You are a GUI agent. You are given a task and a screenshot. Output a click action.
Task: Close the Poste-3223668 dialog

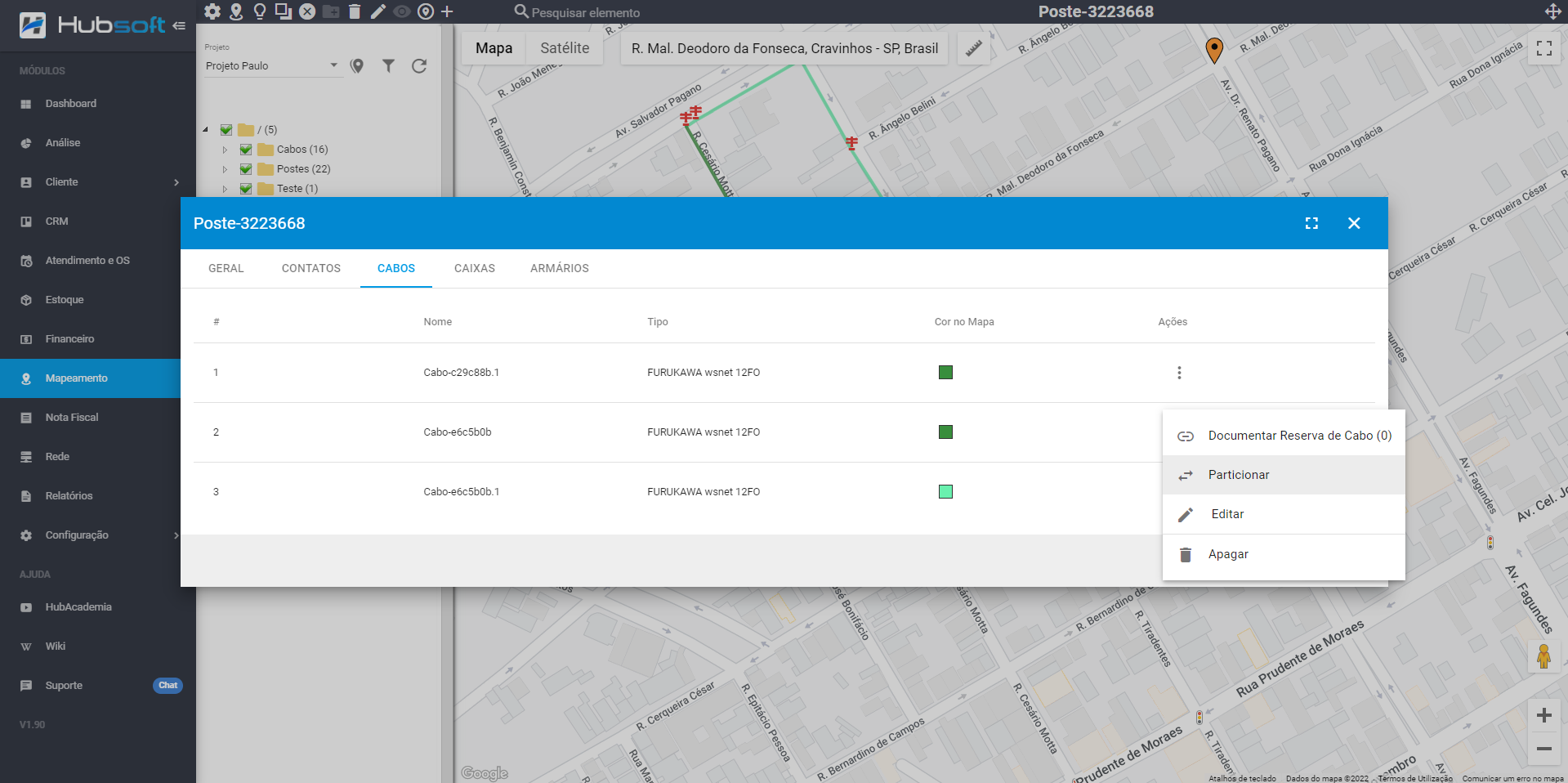1354,223
